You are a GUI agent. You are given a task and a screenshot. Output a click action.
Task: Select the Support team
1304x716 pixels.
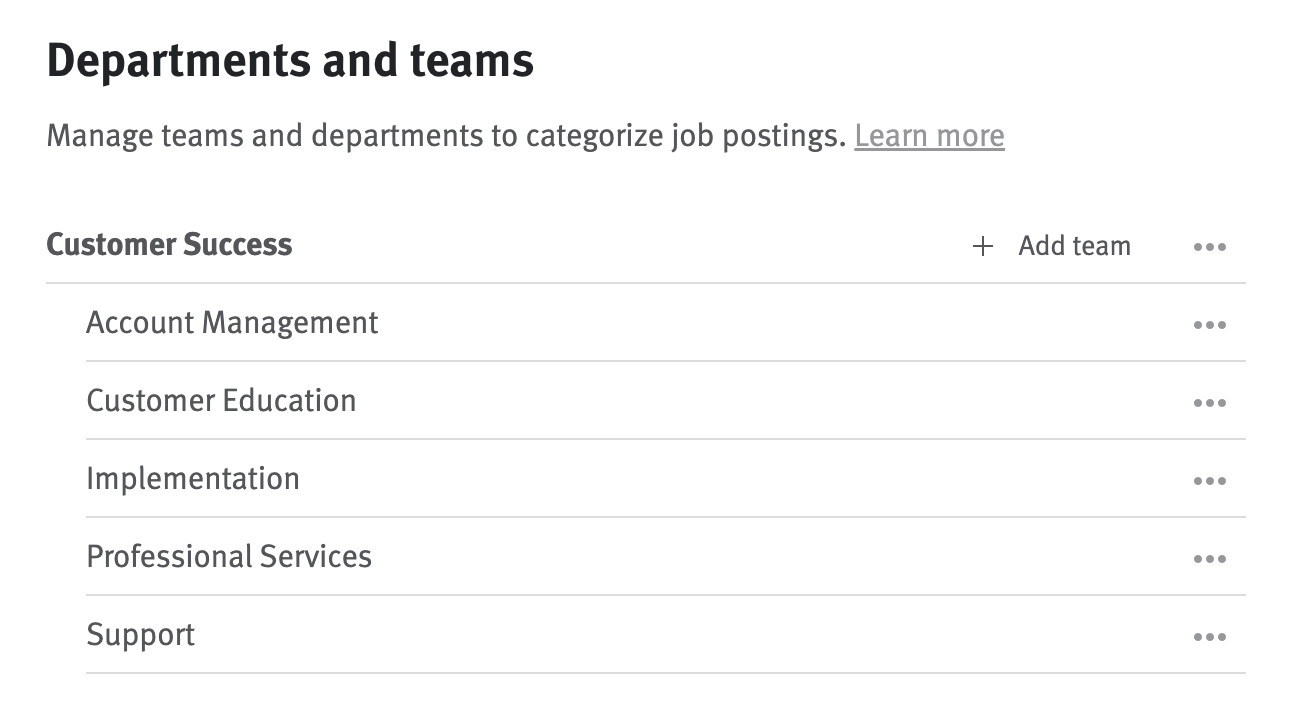coord(141,635)
